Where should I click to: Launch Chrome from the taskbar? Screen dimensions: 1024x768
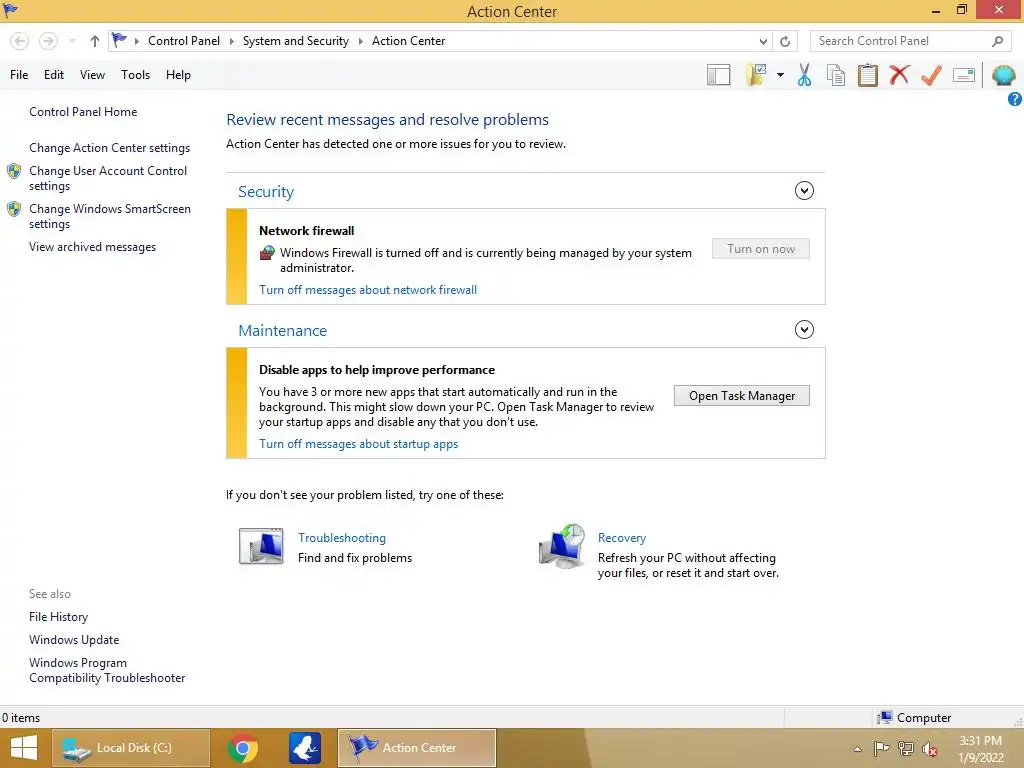[242, 748]
